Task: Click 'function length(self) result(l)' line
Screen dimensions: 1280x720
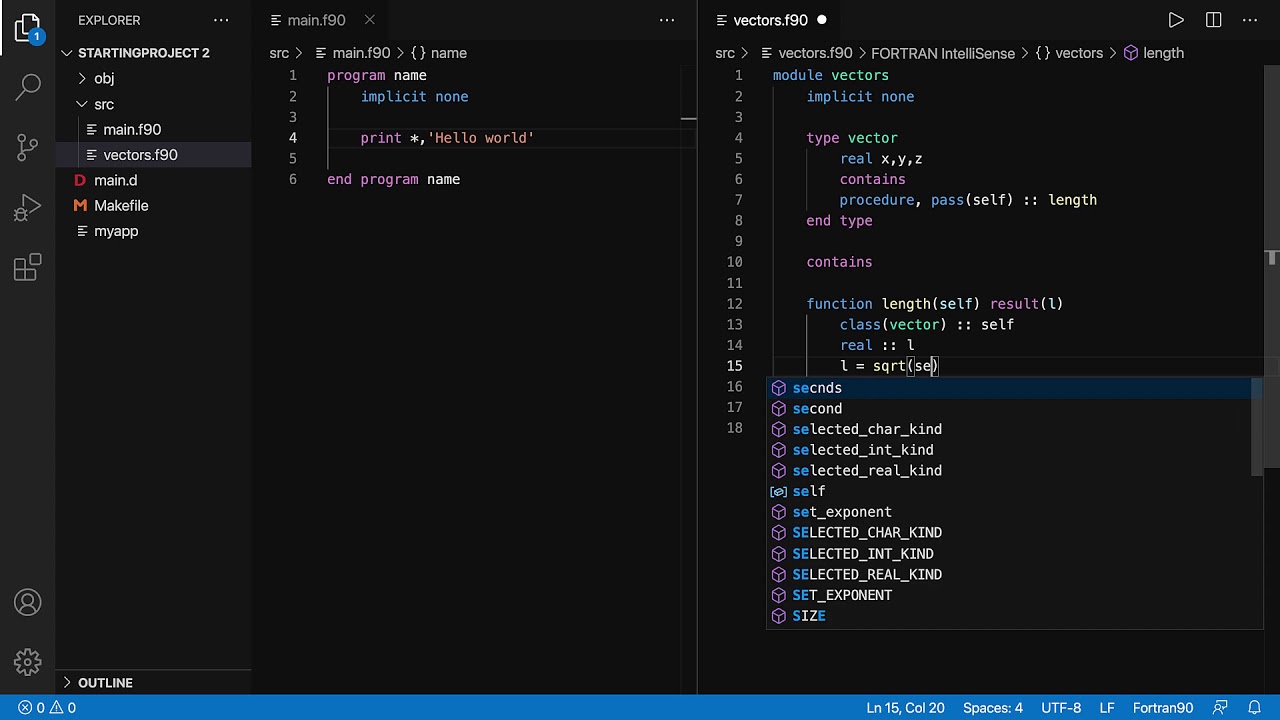Action: 935,304
